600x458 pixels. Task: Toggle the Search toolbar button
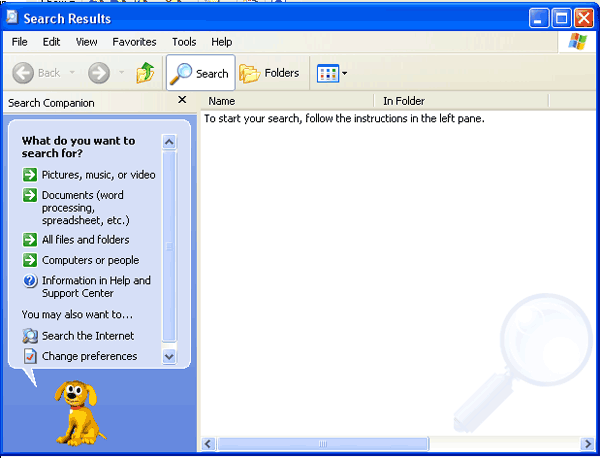(x=200, y=73)
